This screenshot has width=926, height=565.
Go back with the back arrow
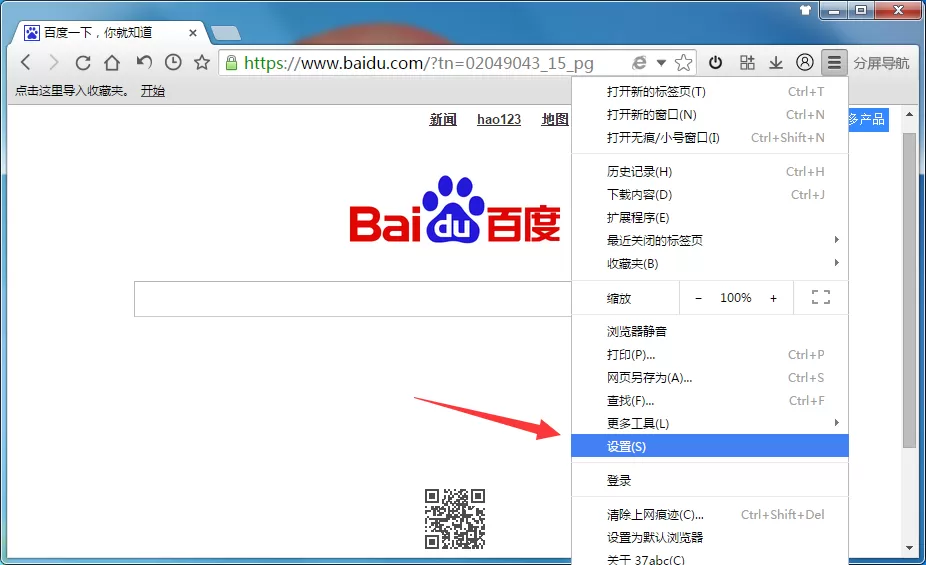tap(25, 62)
